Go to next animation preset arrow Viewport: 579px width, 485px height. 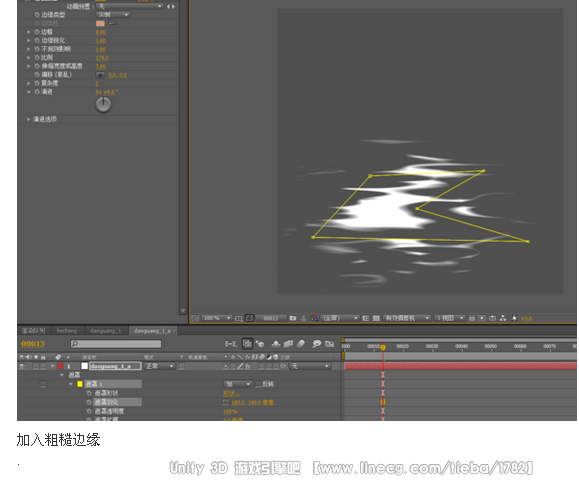[x=173, y=6]
